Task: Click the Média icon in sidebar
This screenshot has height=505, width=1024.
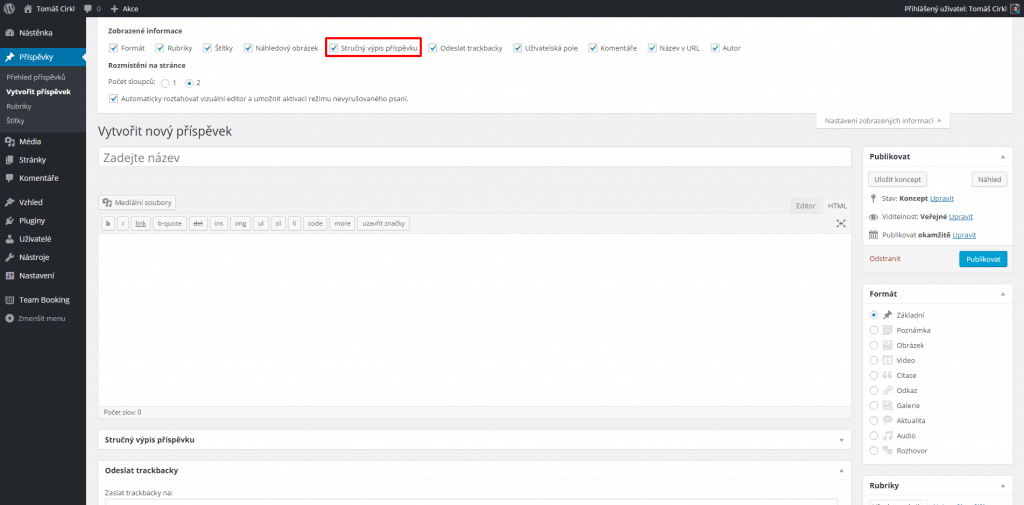Action: click(x=10, y=141)
